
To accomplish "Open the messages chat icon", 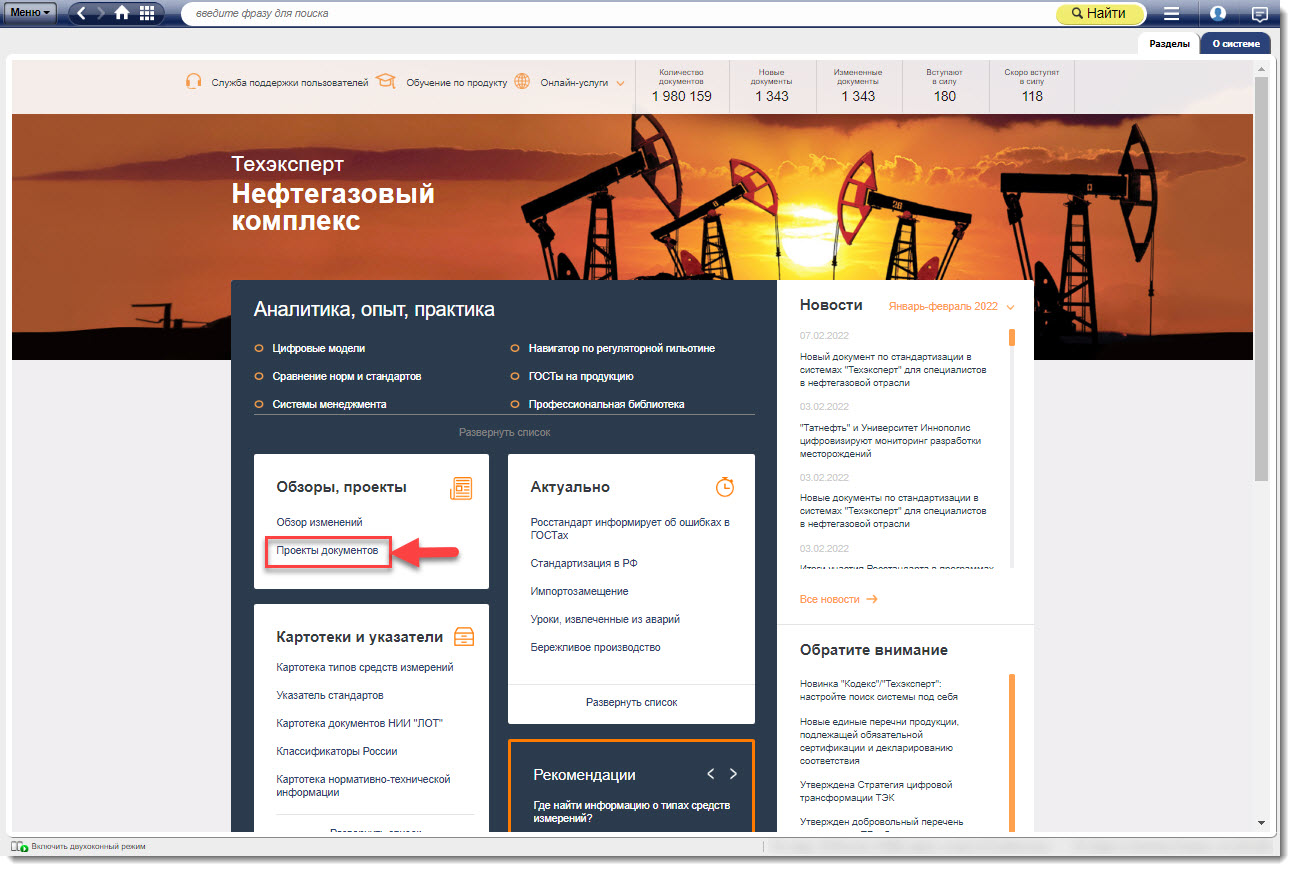I will (x=1260, y=14).
